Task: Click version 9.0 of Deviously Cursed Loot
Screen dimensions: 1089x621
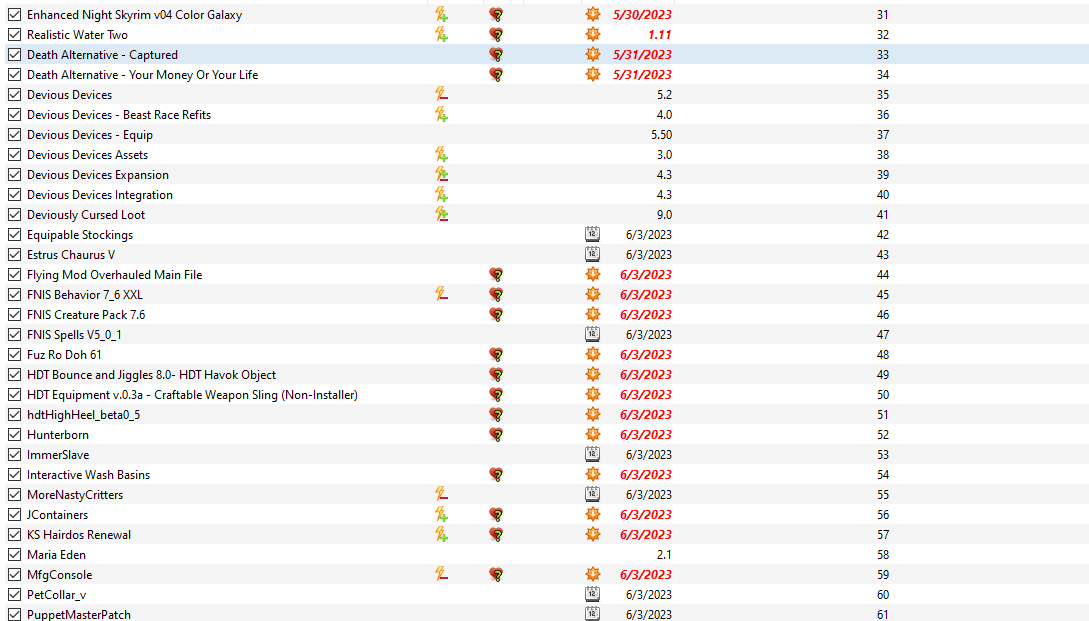Action: pos(664,215)
